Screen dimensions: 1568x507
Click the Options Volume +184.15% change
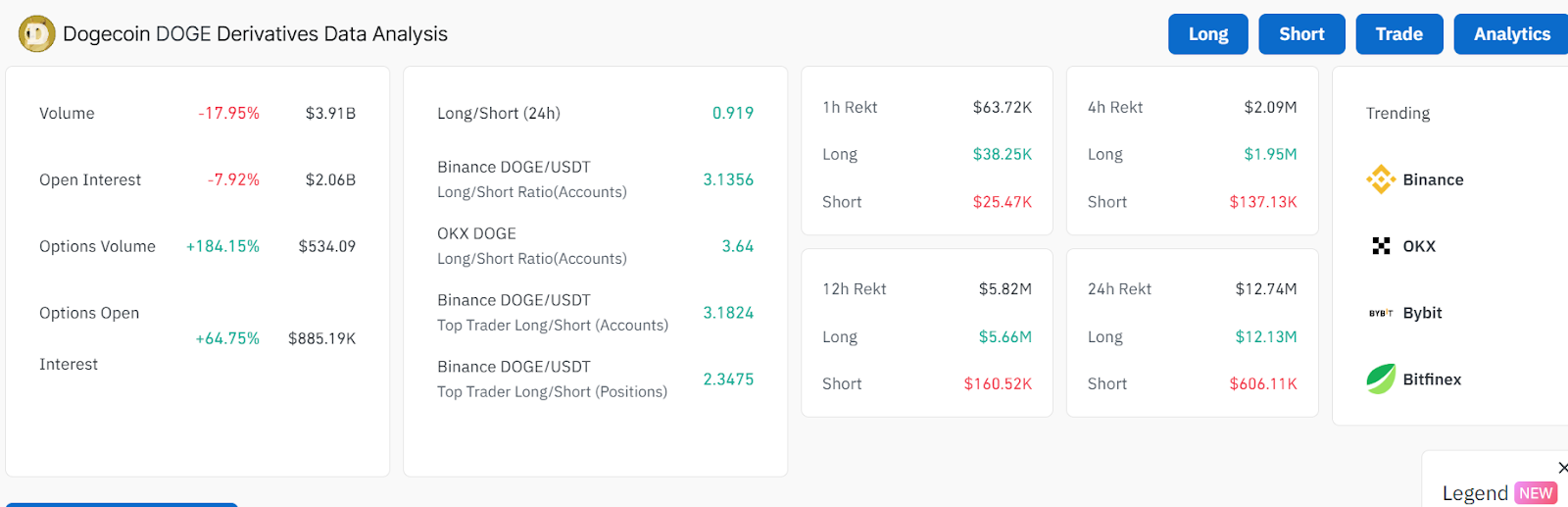(222, 246)
